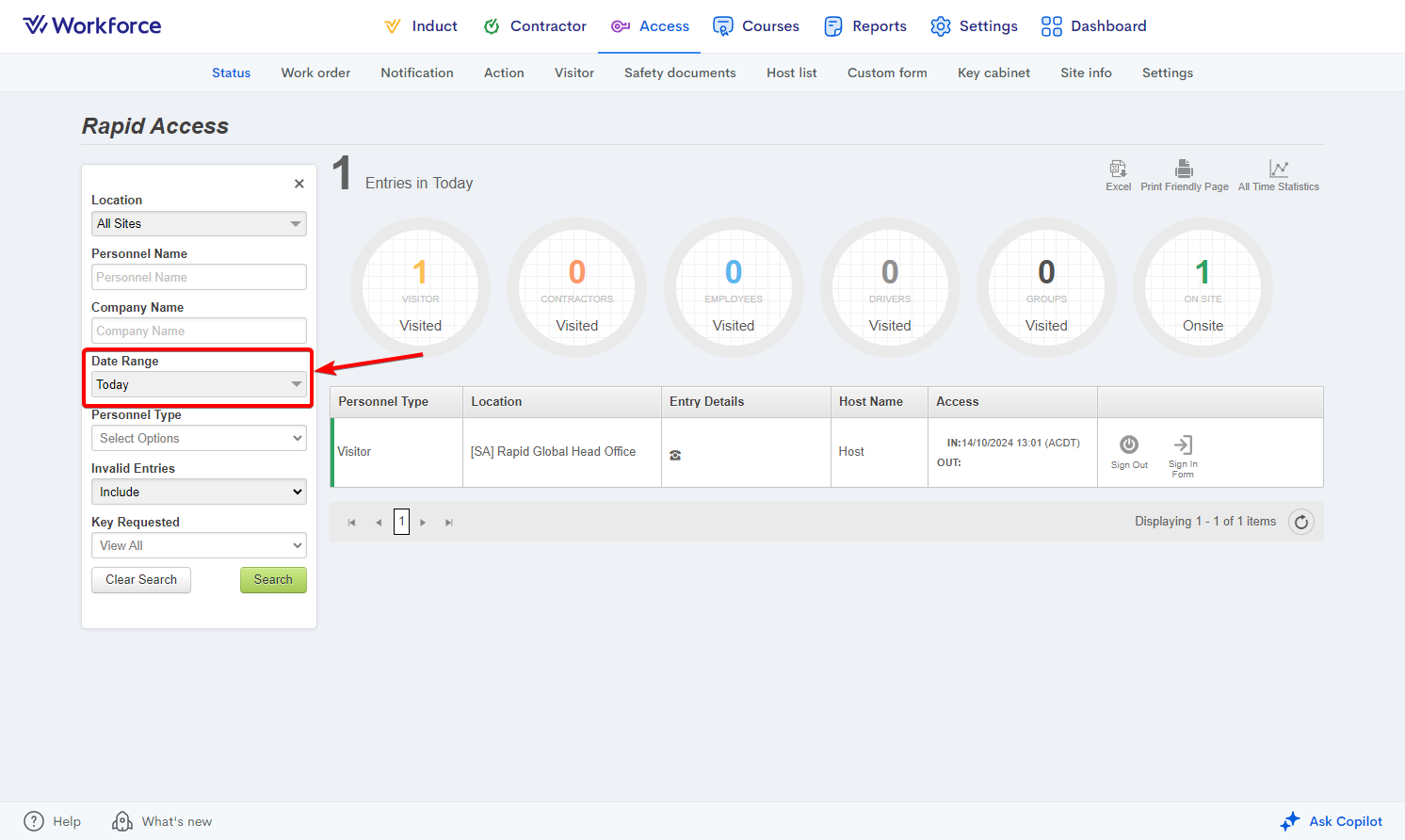1405x840 pixels.
Task: Close the search filter panel
Action: coord(299,184)
